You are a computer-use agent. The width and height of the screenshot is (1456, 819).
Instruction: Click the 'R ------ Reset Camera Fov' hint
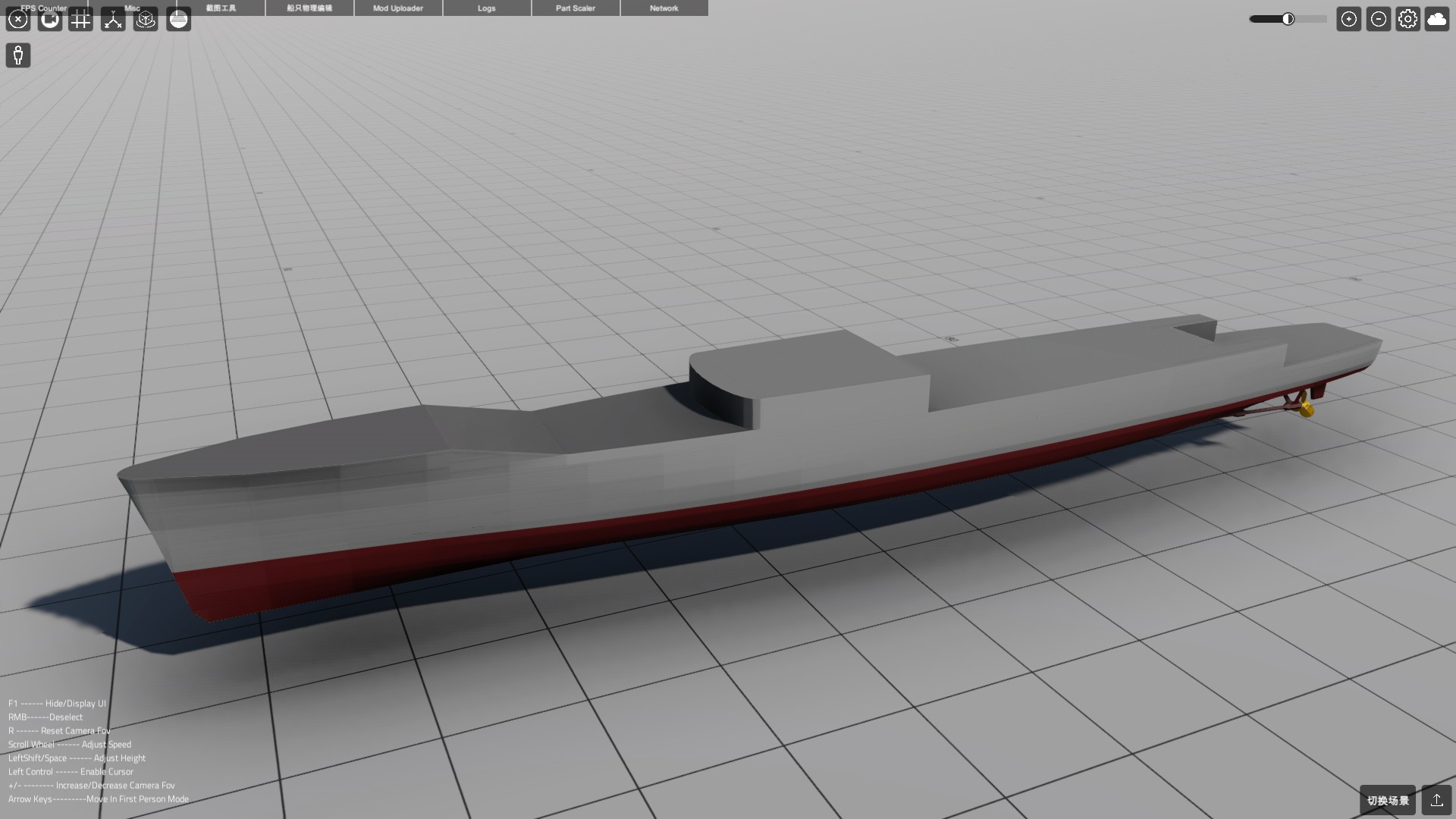point(59,731)
